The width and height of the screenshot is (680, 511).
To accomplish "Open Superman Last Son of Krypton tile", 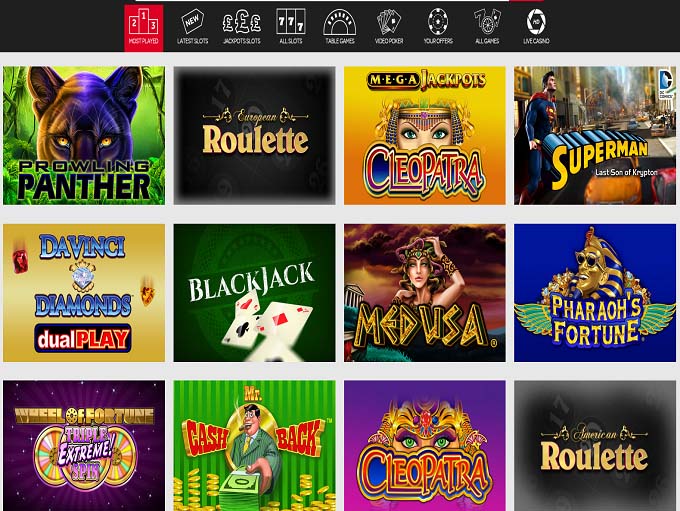I will click(x=595, y=135).
